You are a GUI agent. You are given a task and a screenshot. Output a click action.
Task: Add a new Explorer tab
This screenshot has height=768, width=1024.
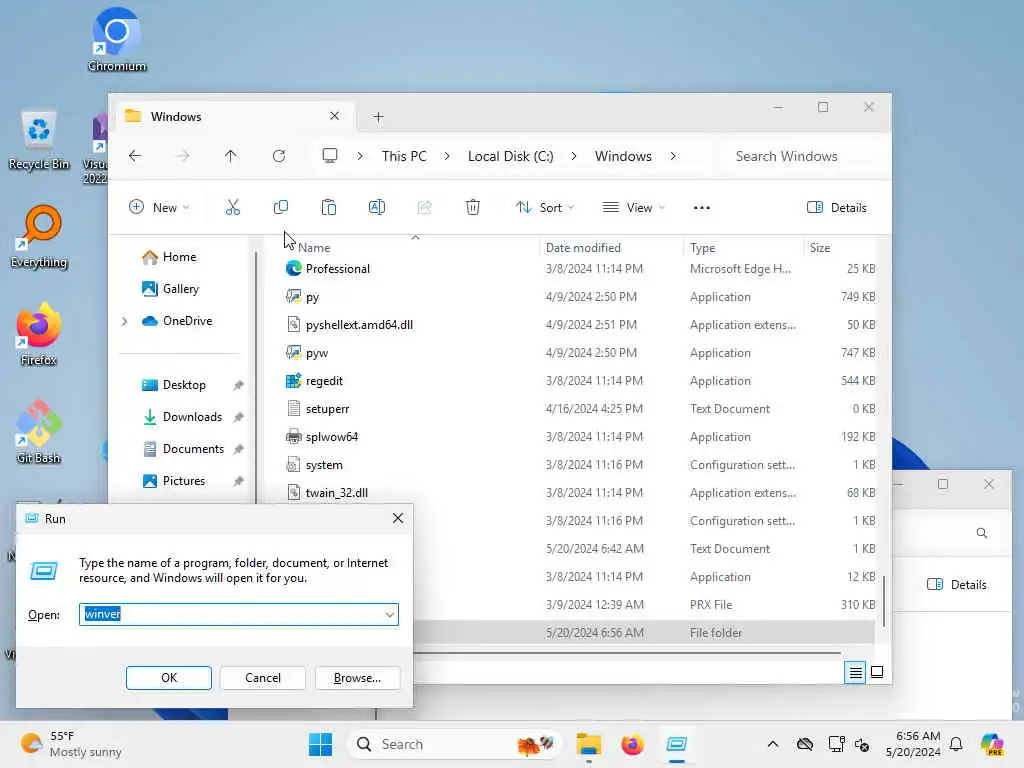click(378, 117)
